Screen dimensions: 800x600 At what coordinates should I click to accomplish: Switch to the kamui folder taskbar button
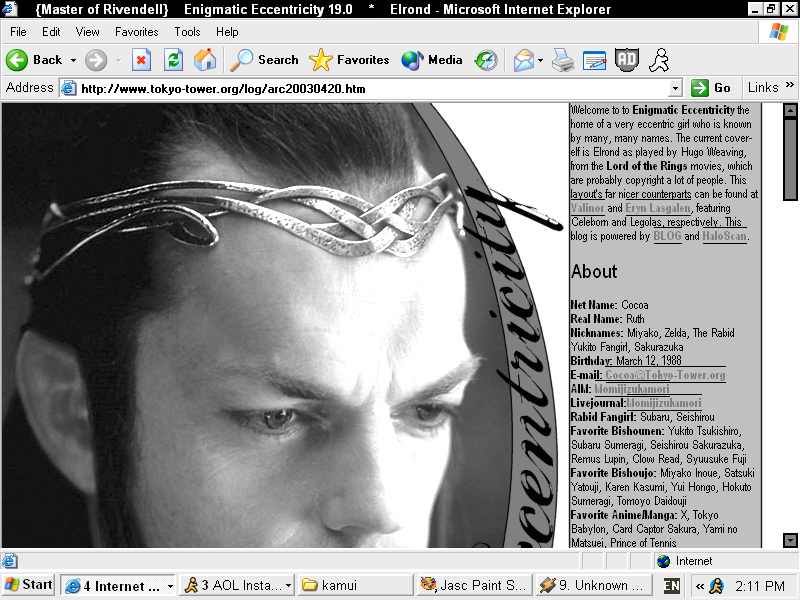tap(356, 586)
